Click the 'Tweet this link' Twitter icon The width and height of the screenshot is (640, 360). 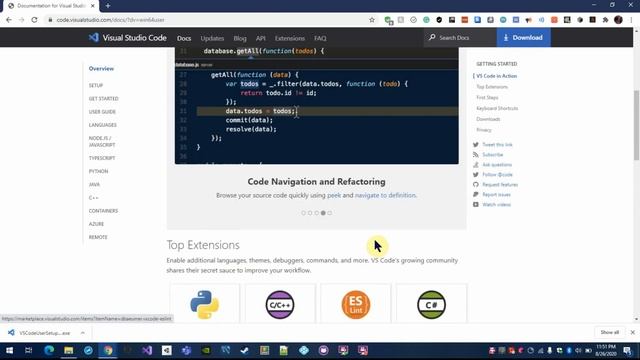coord(476,144)
